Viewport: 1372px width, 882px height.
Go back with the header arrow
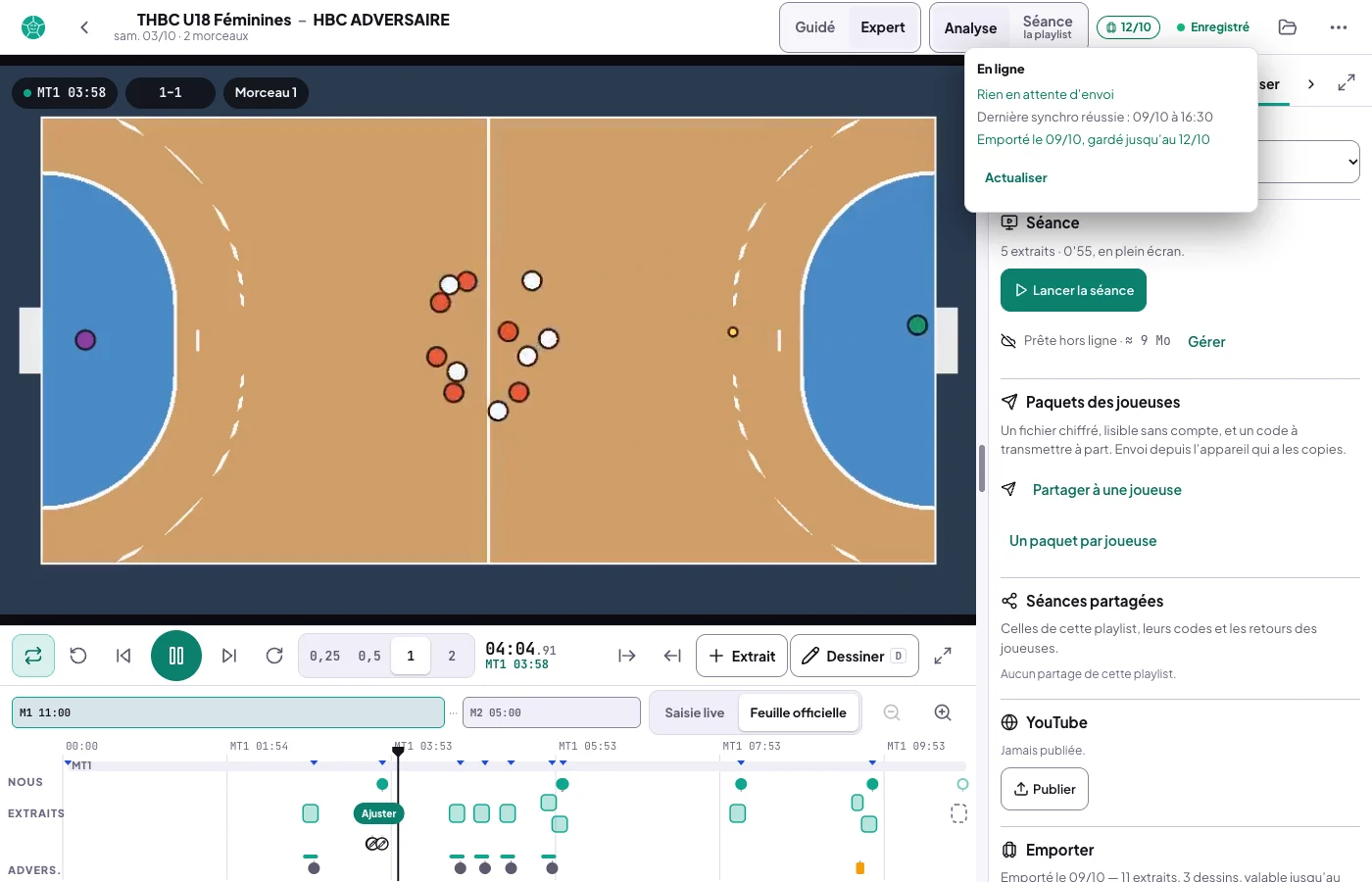84,27
